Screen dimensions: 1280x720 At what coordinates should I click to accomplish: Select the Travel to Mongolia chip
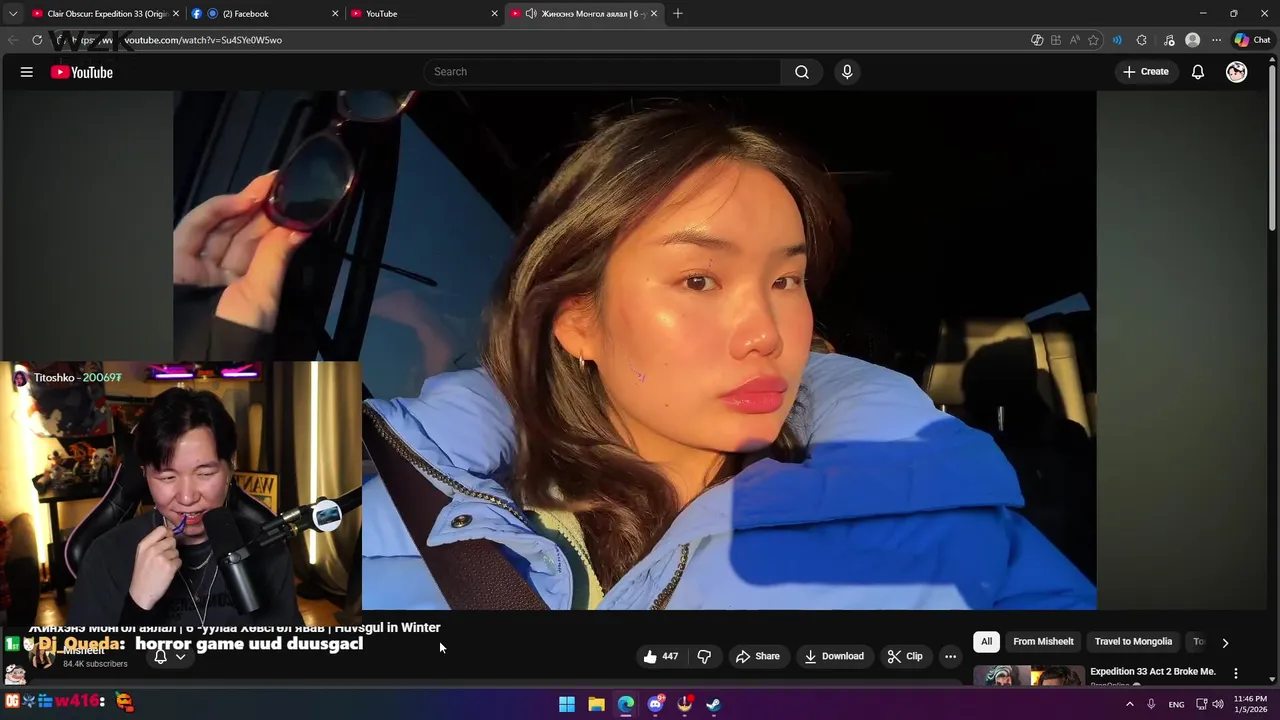(x=1133, y=642)
